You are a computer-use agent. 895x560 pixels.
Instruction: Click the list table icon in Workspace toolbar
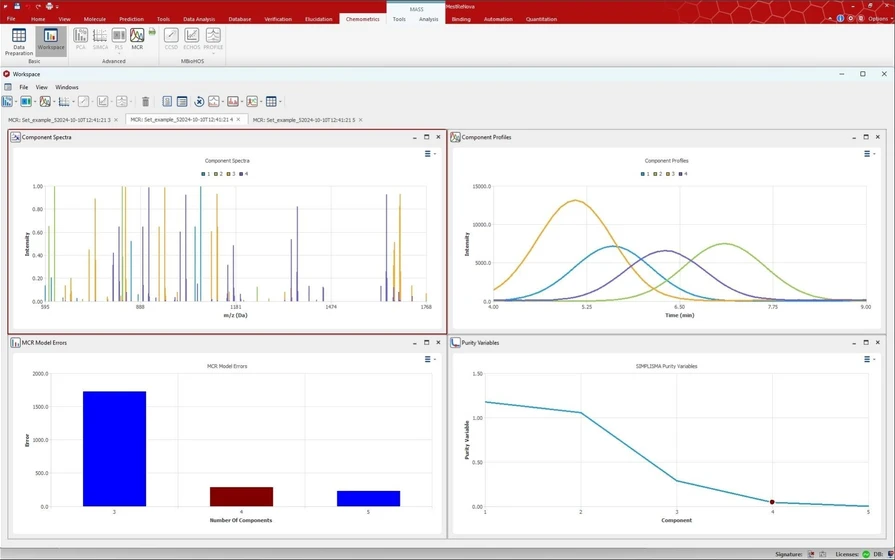[x=182, y=102]
